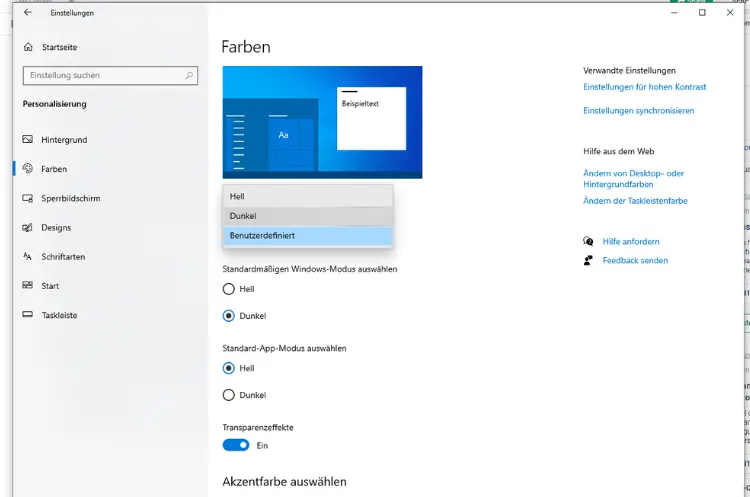Click the color preview thumbnail

(x=322, y=122)
